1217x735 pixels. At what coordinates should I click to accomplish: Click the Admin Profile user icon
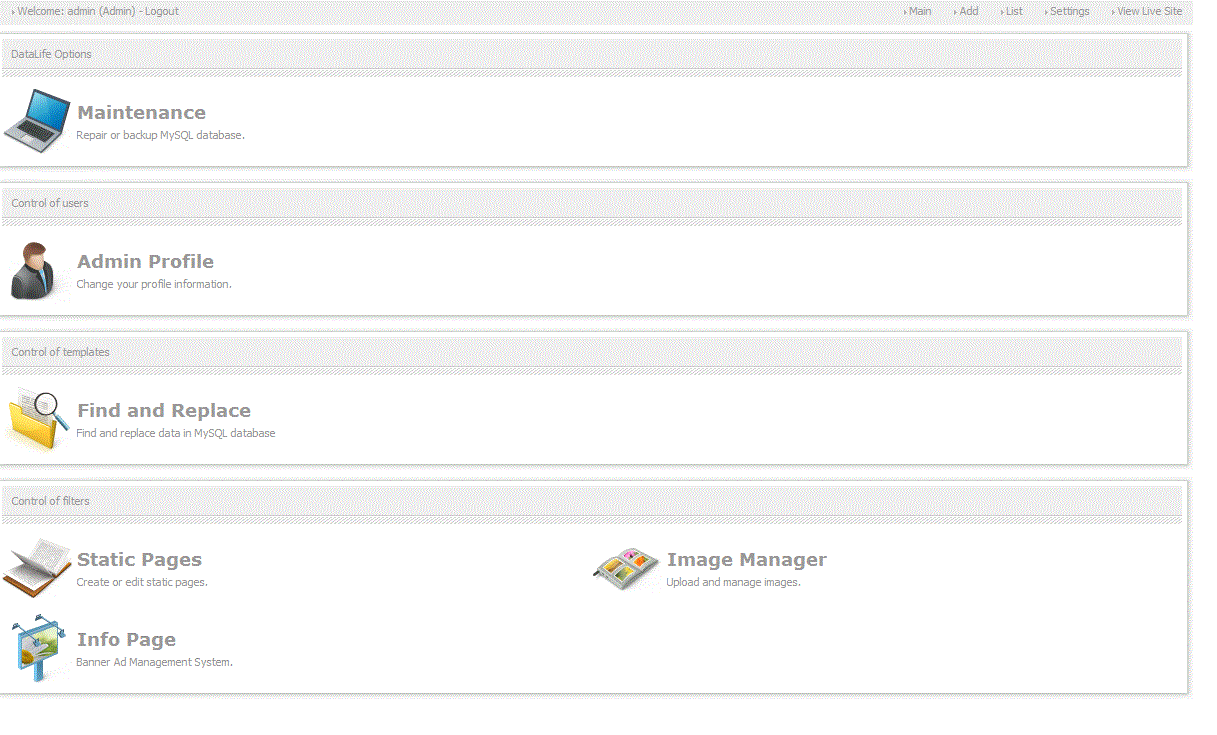(34, 270)
